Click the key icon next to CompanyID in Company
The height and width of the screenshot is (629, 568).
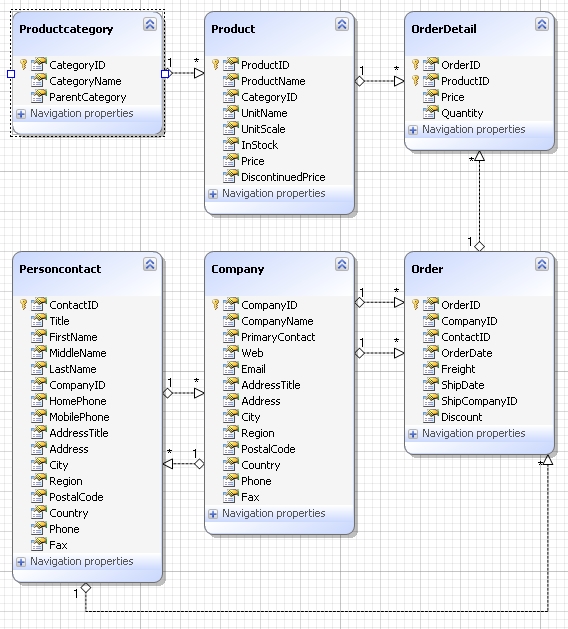click(215, 304)
